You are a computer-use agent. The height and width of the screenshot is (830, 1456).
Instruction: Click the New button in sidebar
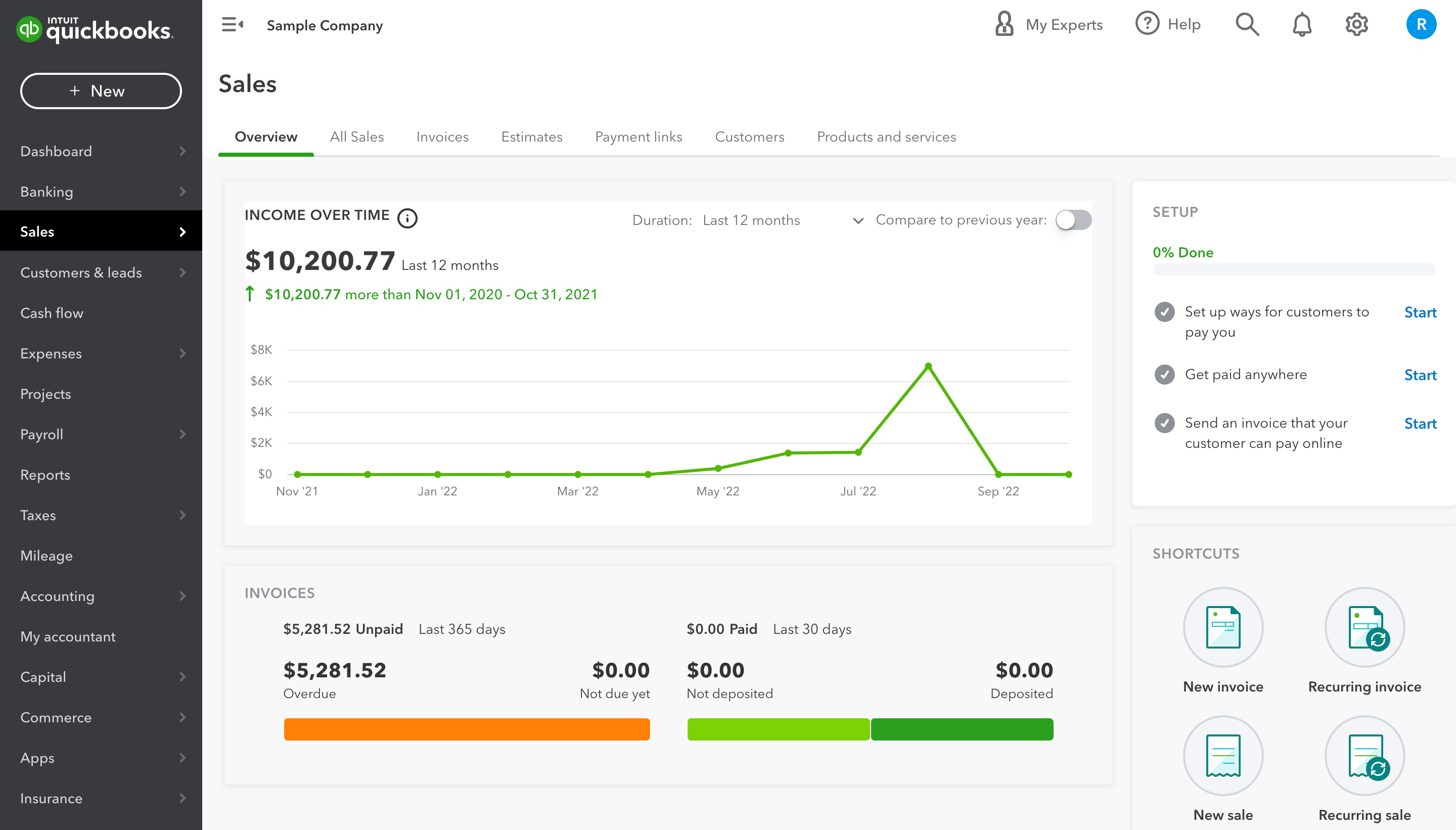[x=101, y=90]
